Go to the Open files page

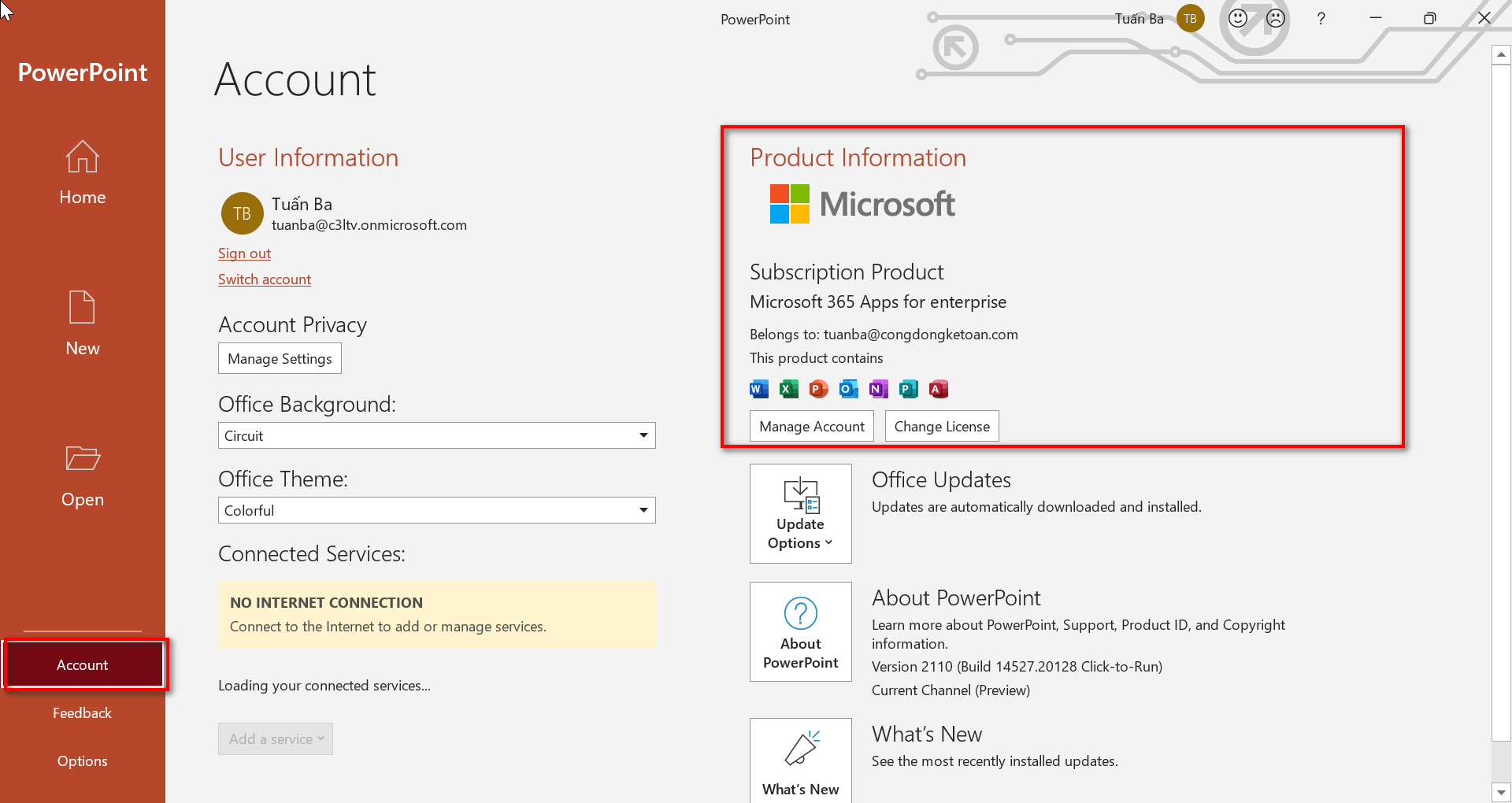pos(82,476)
